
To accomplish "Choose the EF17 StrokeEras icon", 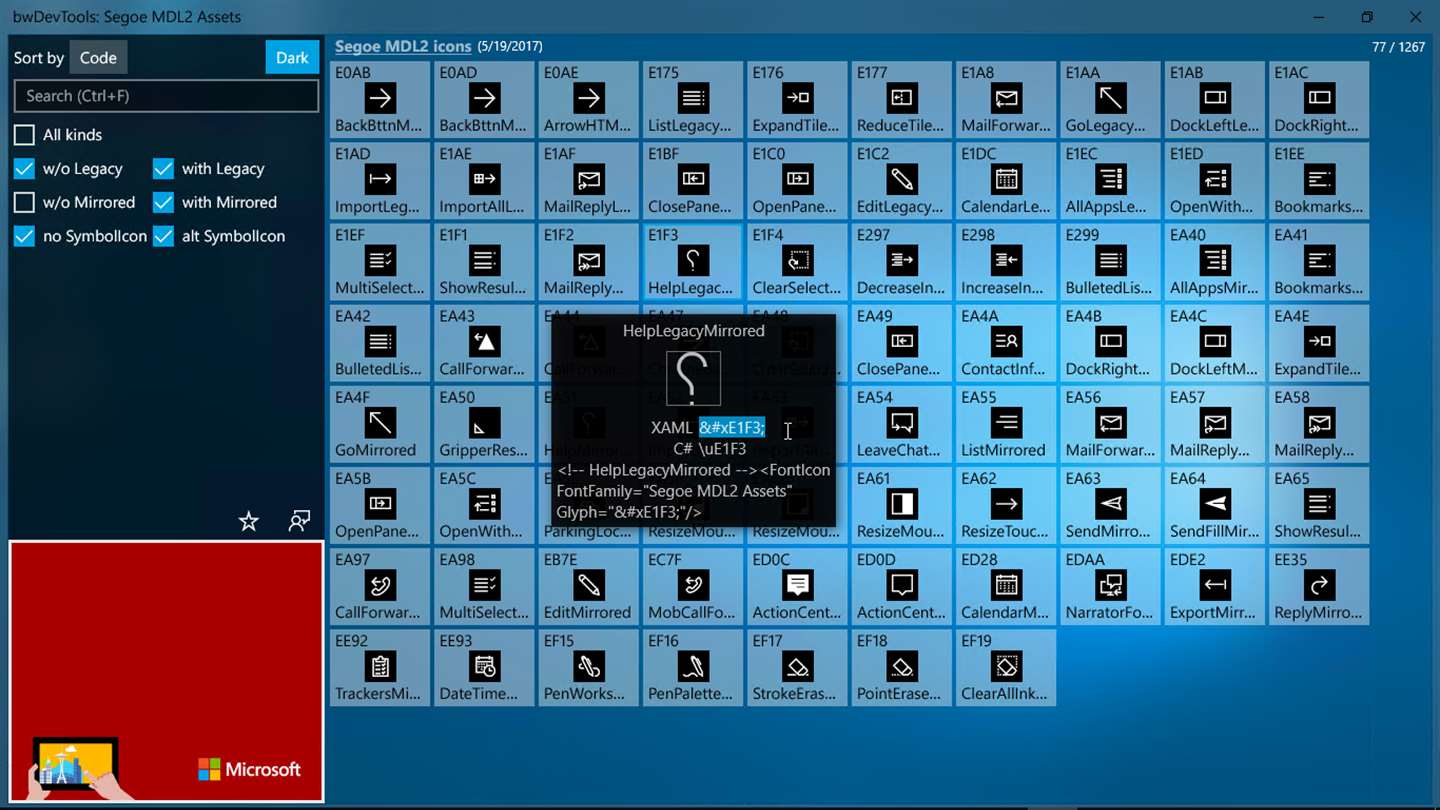I will [797, 667].
